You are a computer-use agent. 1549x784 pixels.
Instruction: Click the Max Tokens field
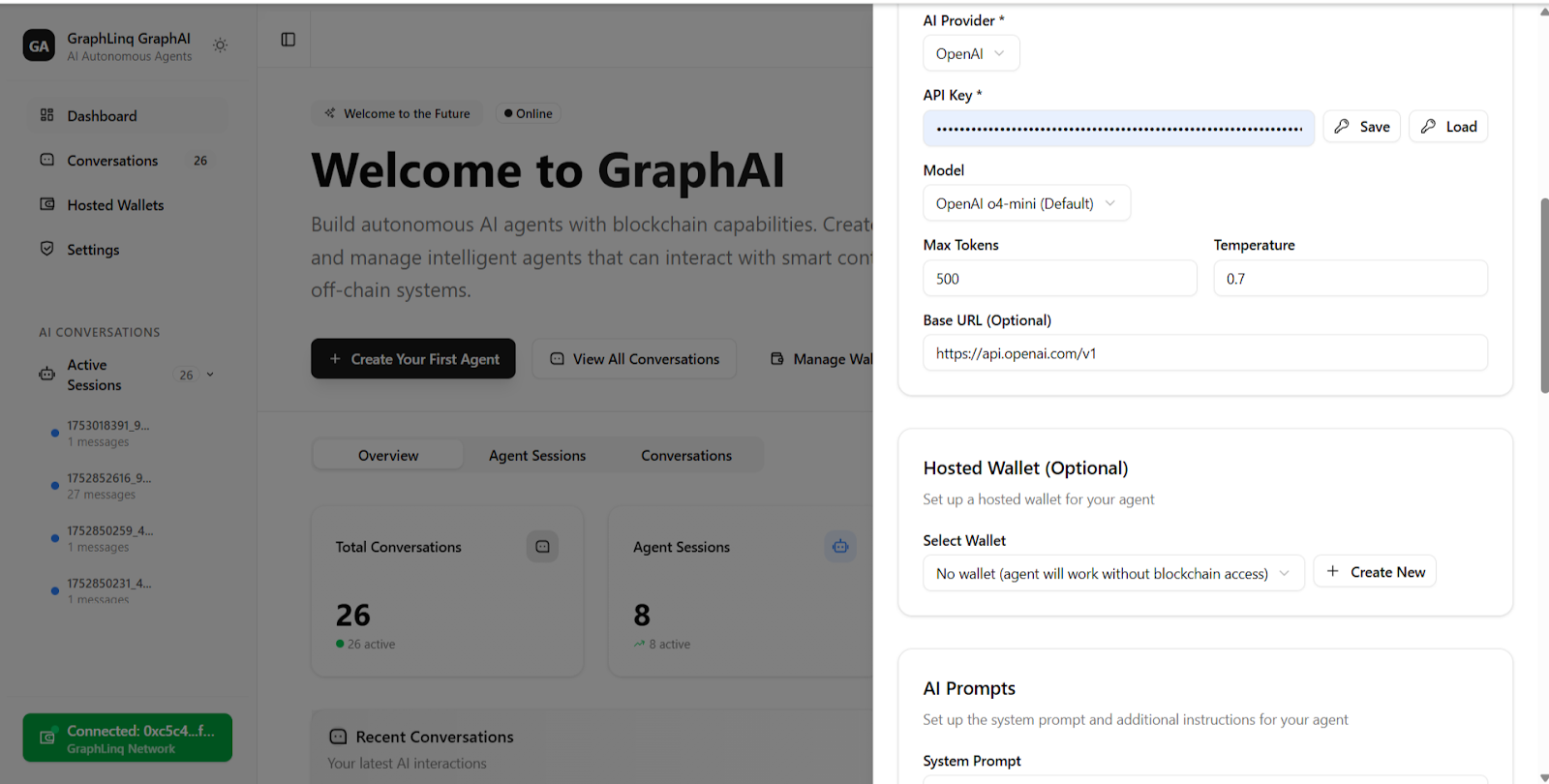[1060, 279]
